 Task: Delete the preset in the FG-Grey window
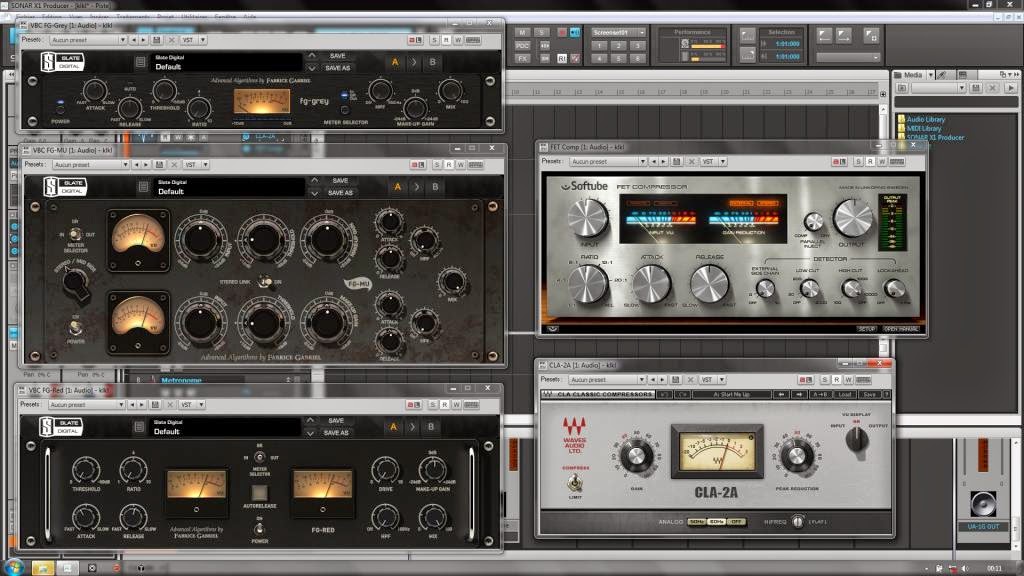point(172,40)
